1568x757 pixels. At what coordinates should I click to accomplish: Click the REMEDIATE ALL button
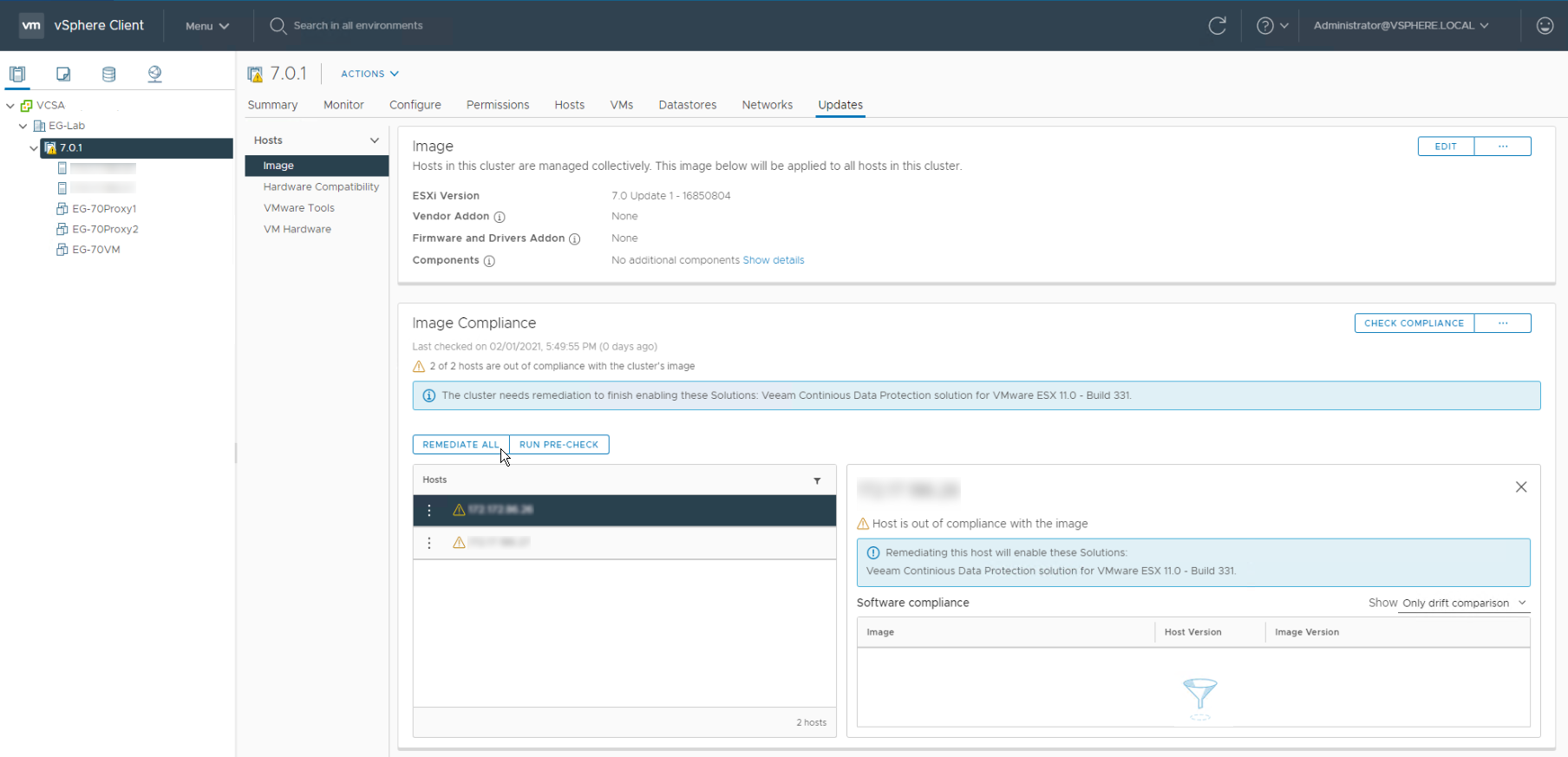pos(461,445)
